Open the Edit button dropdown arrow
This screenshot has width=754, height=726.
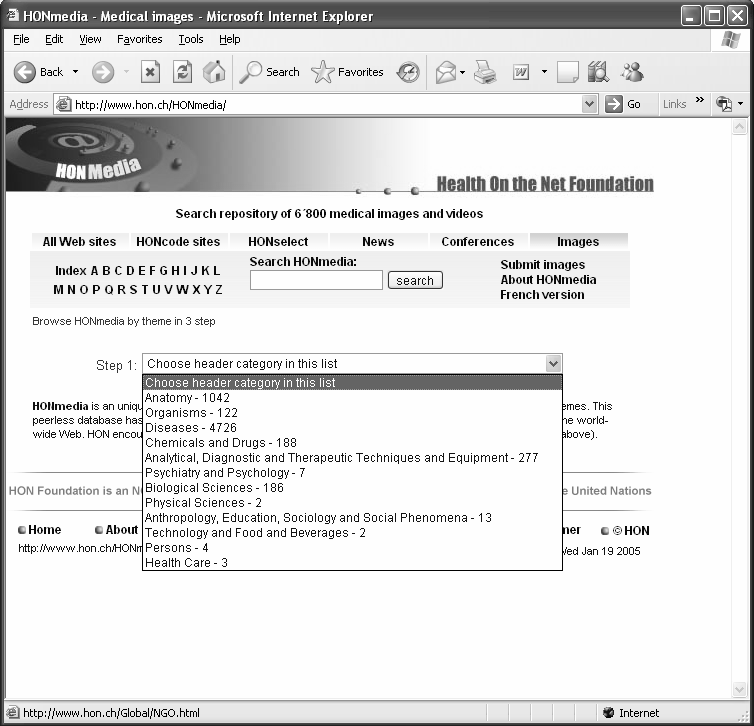(x=544, y=72)
